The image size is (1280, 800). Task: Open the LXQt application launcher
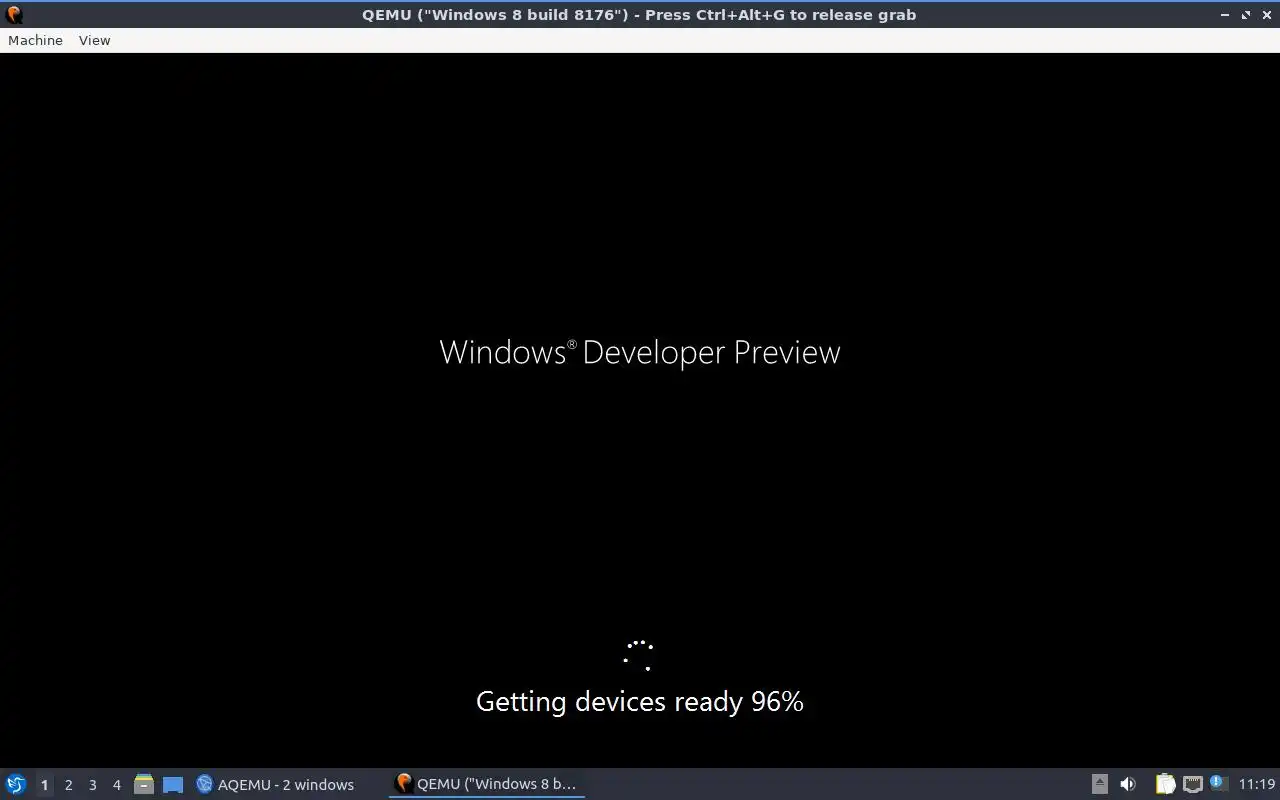pyautogui.click(x=16, y=784)
